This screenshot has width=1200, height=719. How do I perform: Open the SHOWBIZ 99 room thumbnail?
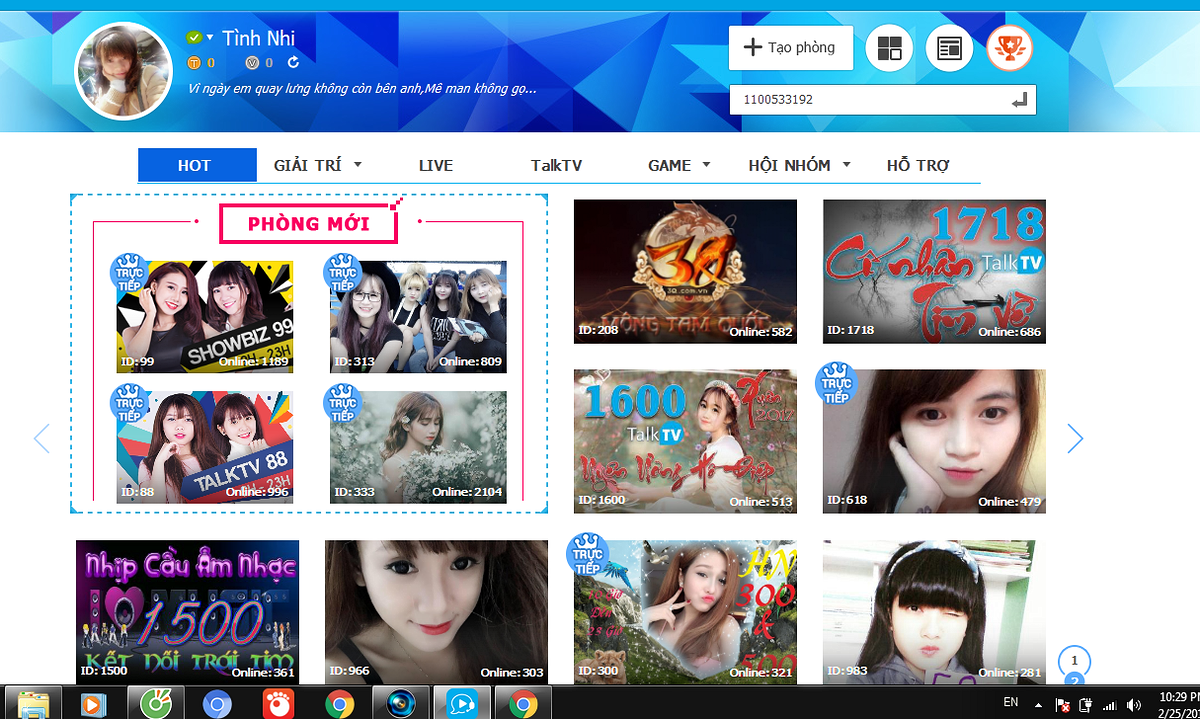coord(205,316)
